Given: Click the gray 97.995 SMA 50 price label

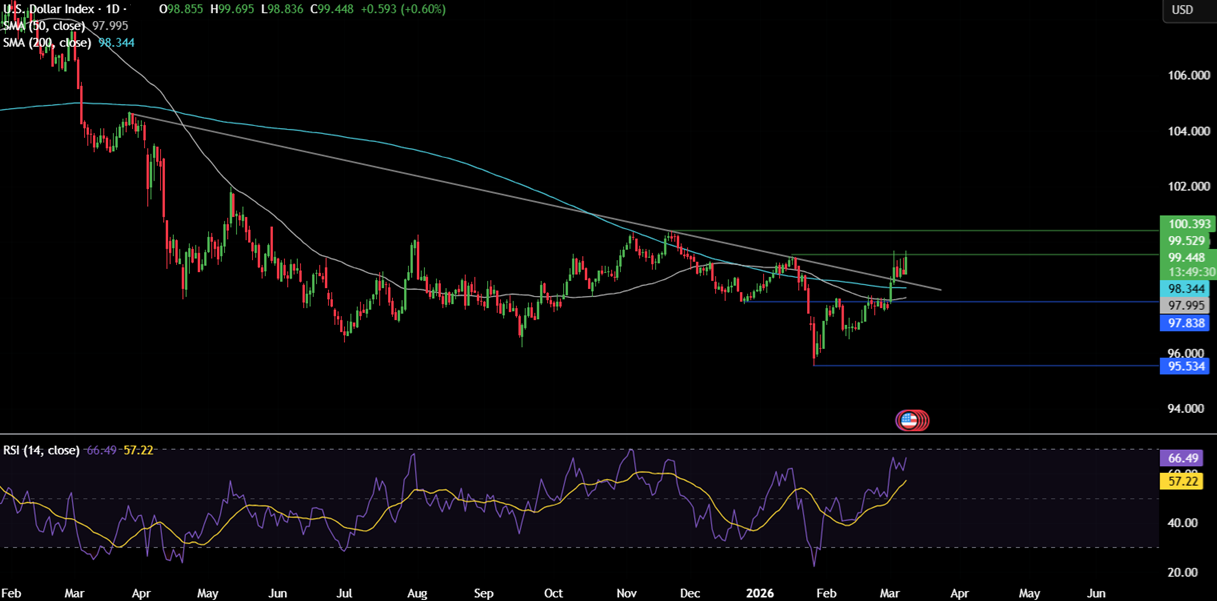Looking at the screenshot, I should pyautogui.click(x=1184, y=305).
